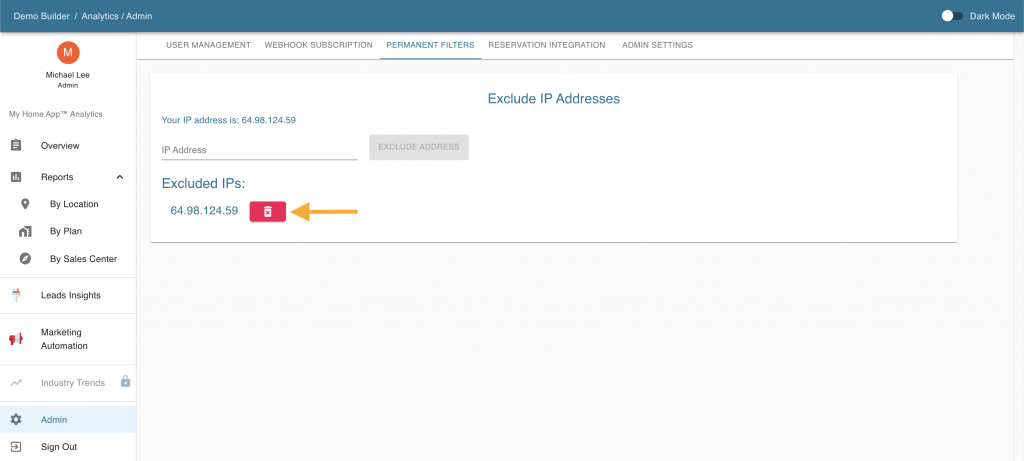Click the Admin gear icon
This screenshot has width=1024, height=461.
tap(16, 420)
